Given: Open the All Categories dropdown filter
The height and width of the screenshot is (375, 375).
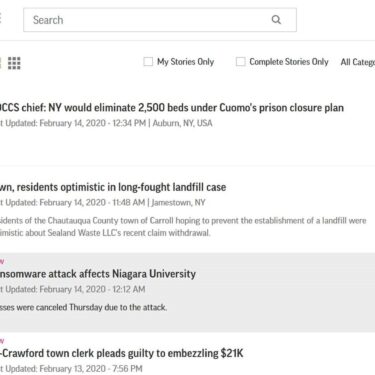Looking at the screenshot, I should (x=358, y=62).
